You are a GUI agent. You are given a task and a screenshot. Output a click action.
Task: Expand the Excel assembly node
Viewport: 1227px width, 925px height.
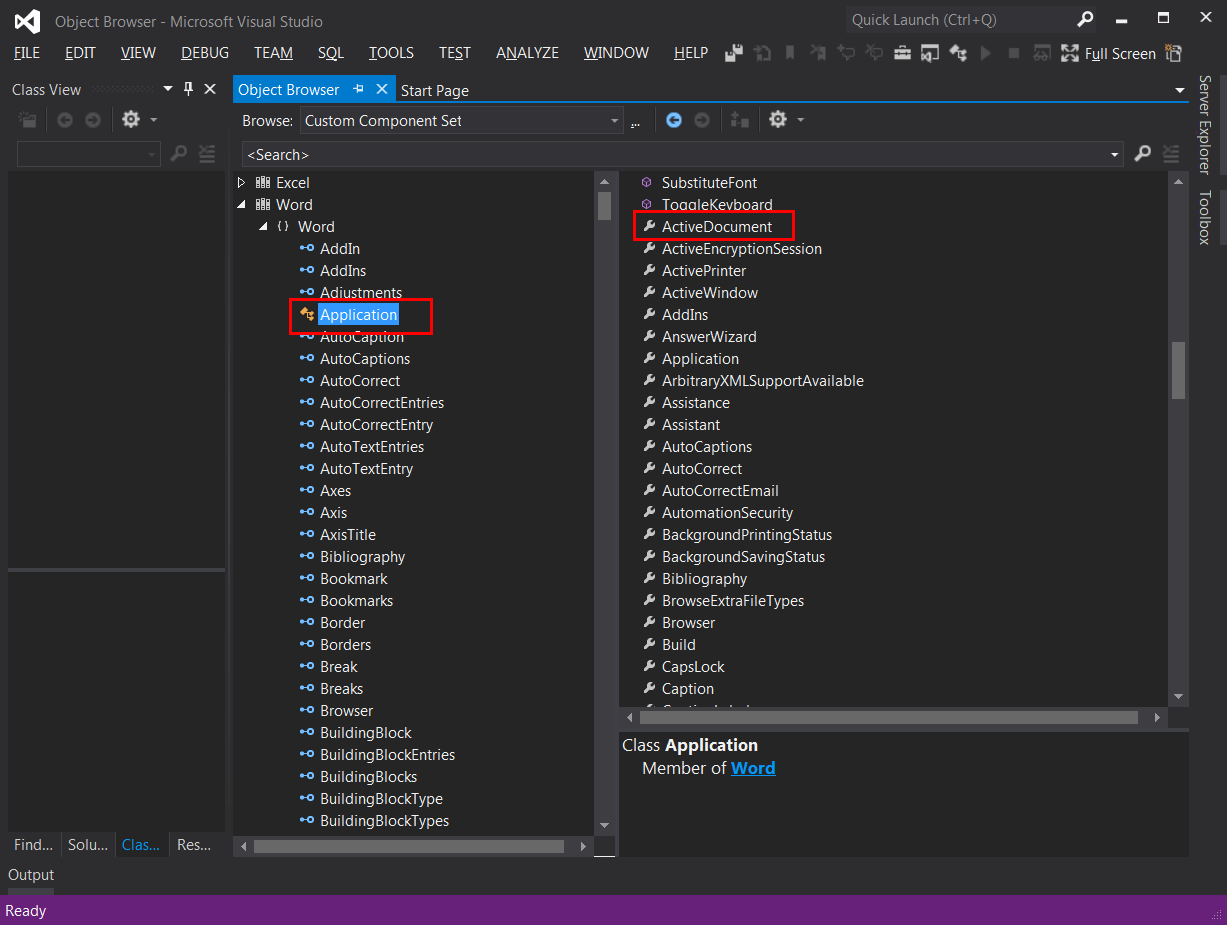click(241, 182)
